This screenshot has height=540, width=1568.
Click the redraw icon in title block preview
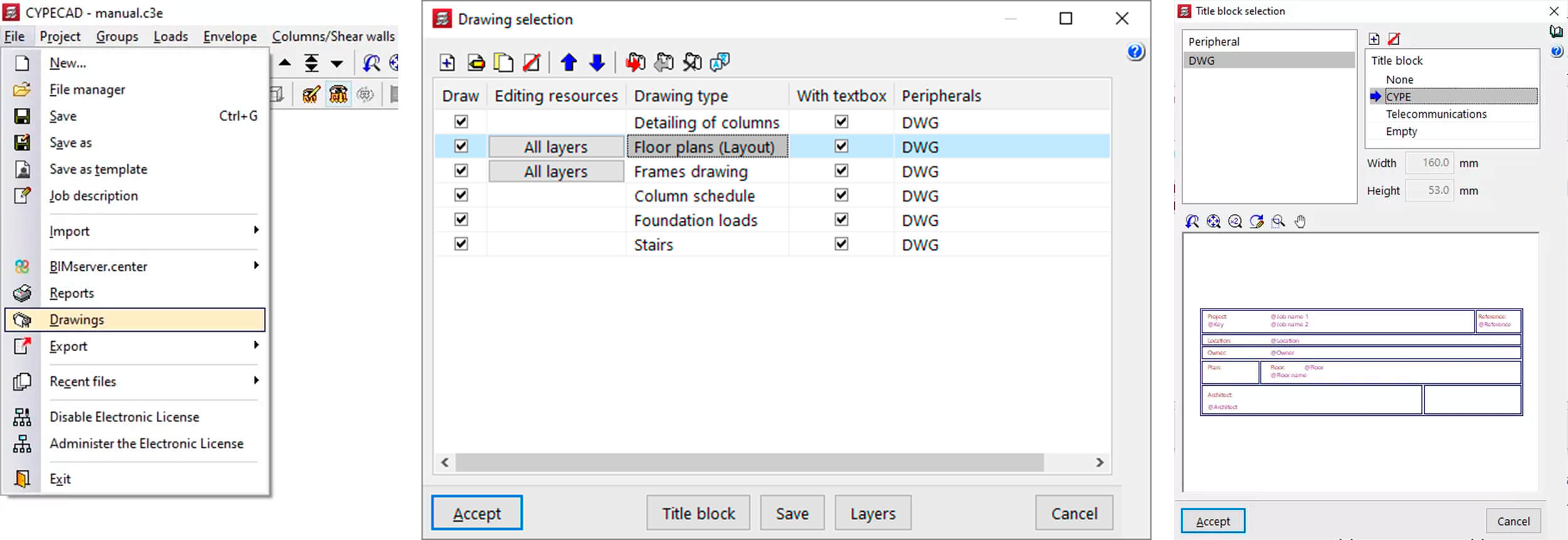tap(1256, 221)
